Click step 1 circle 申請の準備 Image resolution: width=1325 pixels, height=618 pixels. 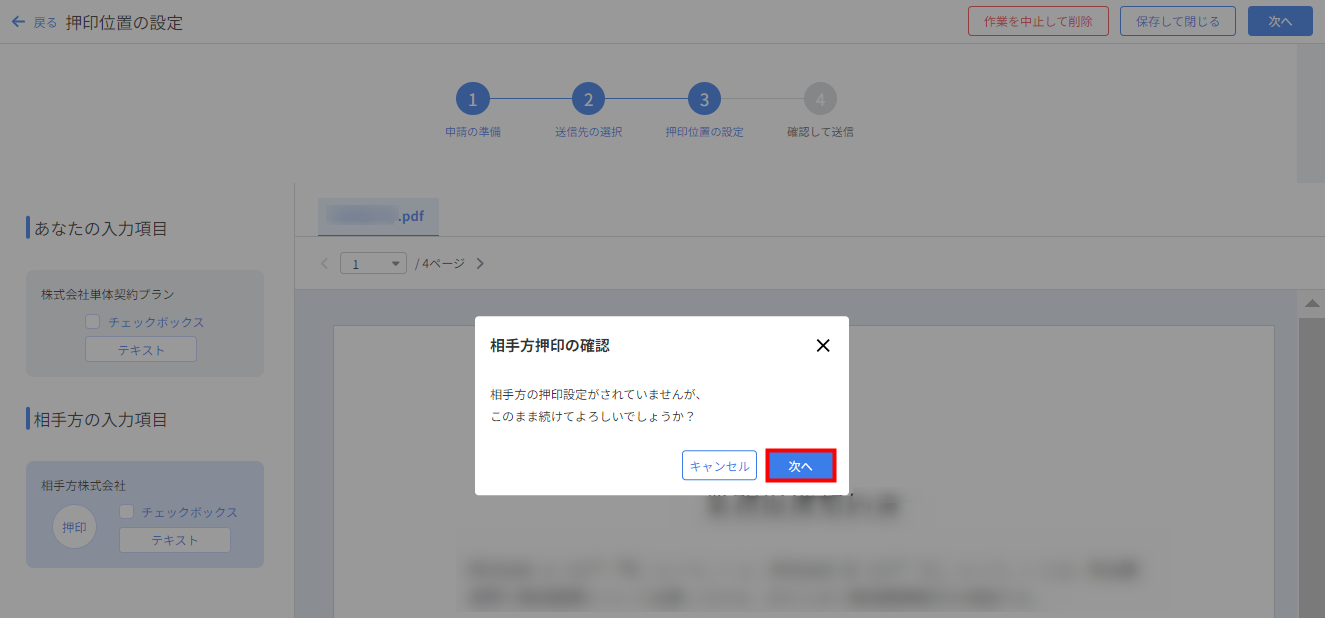[x=472, y=99]
